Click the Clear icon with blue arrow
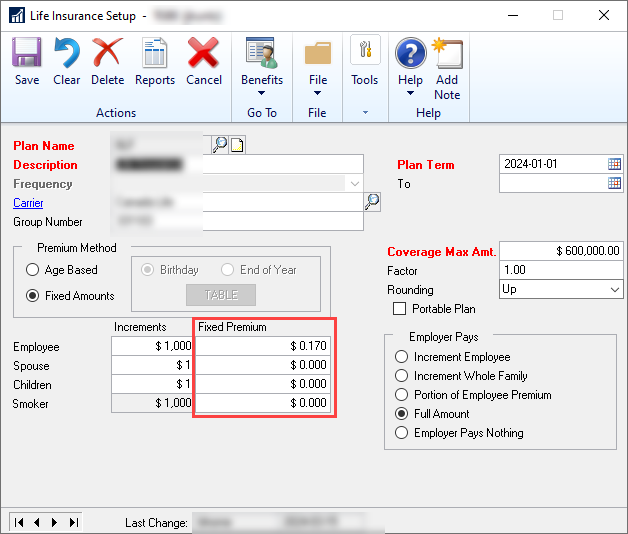This screenshot has height=534, width=628. click(x=67, y=61)
